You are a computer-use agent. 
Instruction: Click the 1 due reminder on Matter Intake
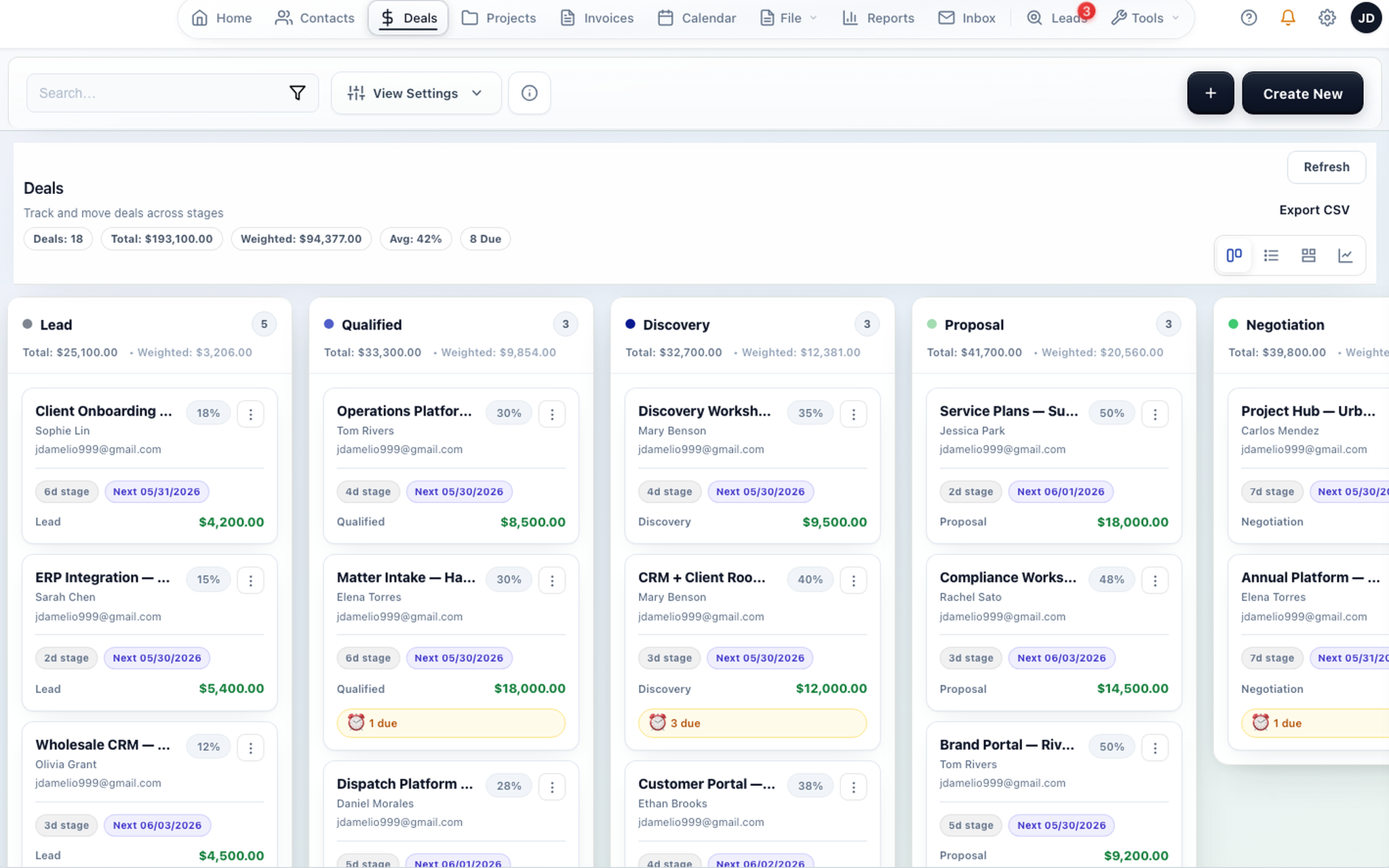point(451,723)
